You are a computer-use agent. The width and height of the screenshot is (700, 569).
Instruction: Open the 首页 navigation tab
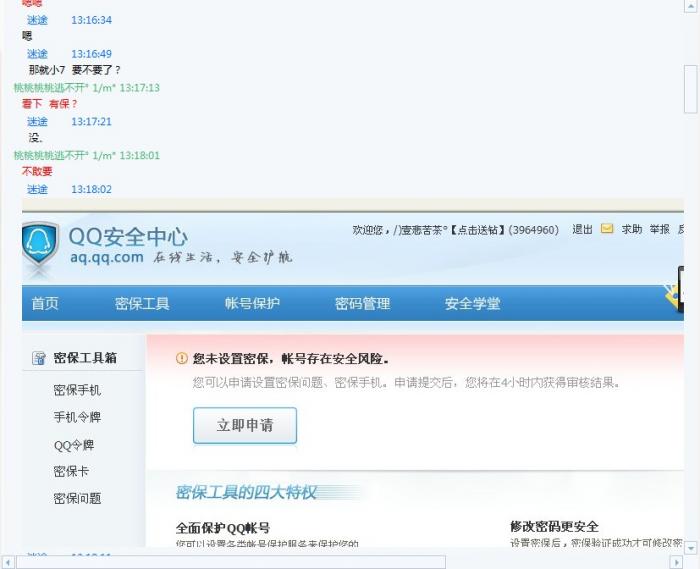45,303
